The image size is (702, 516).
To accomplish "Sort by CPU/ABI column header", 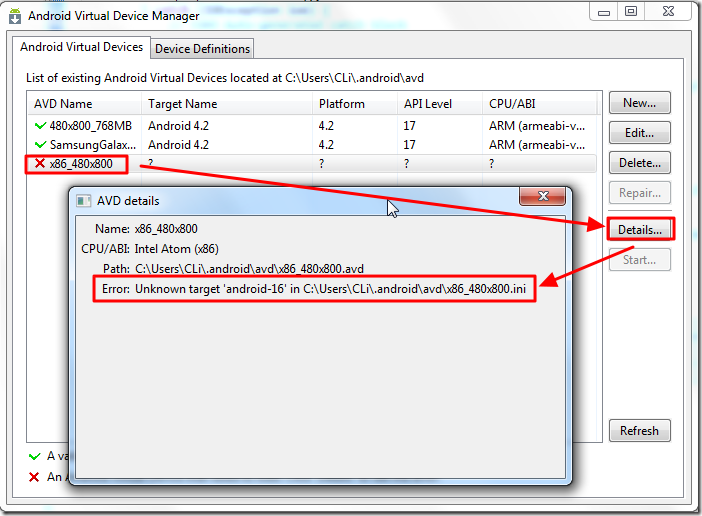I will coord(539,104).
